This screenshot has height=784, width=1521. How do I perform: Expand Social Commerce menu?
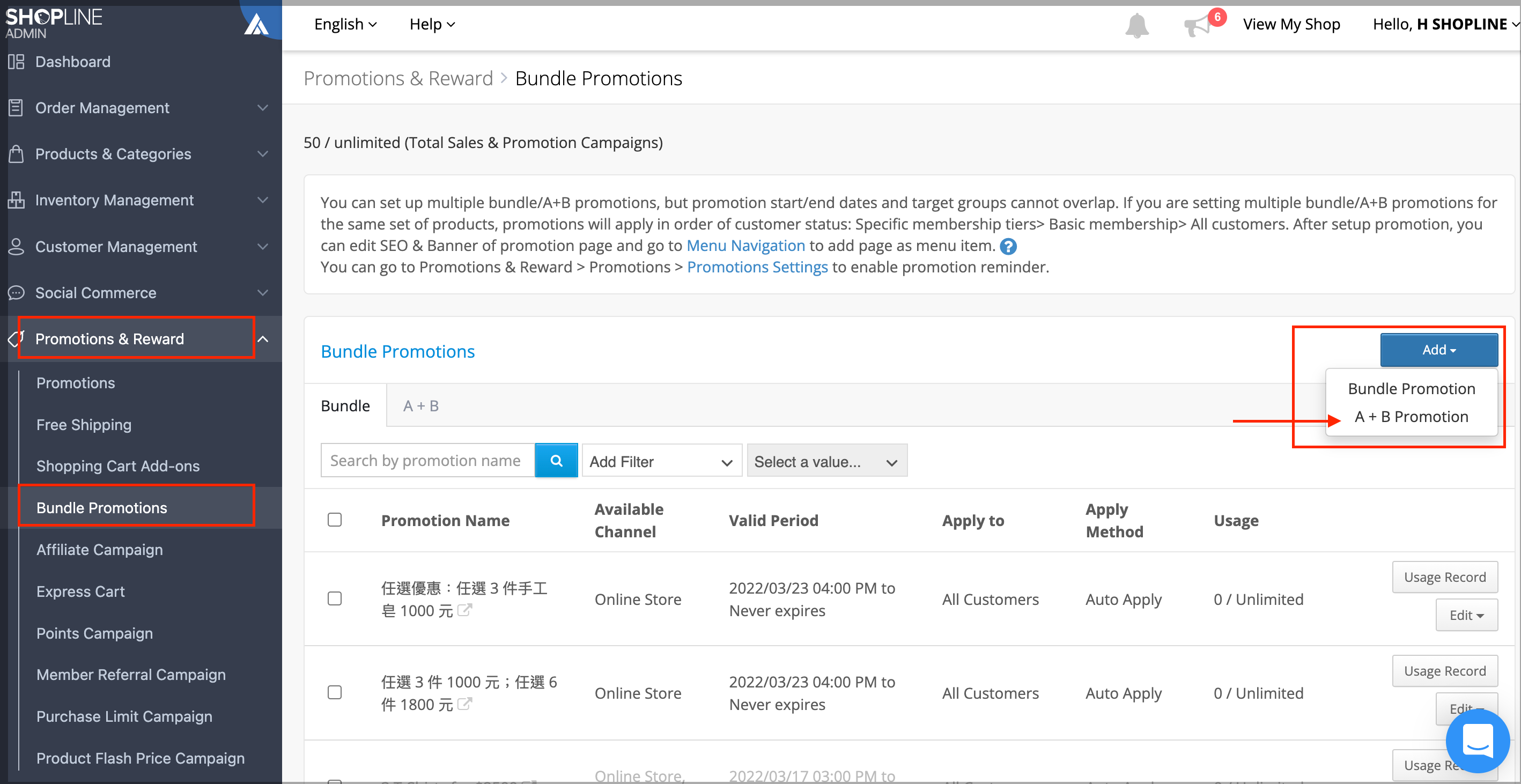pos(263,293)
